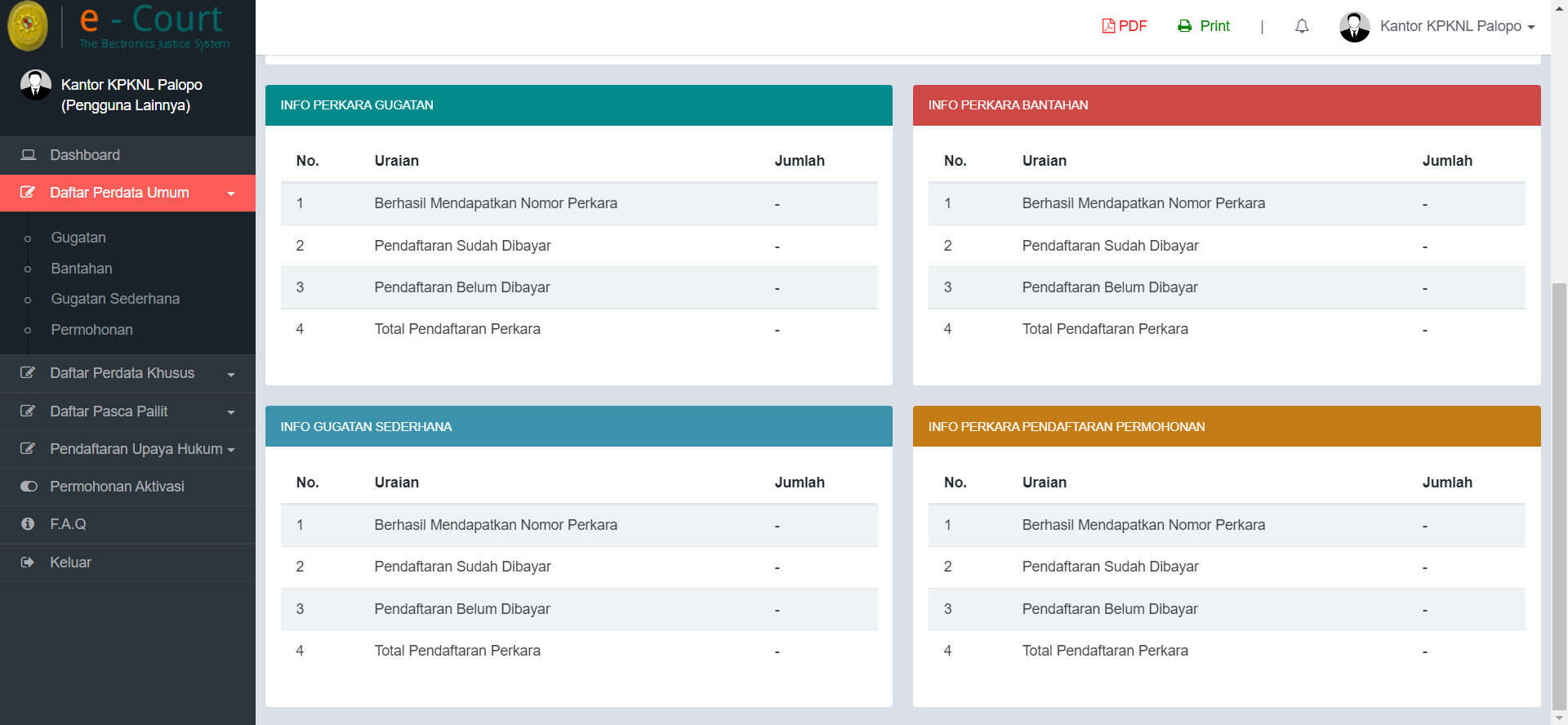The image size is (1568, 725).
Task: Click the Dashboard laptop icon
Action: [x=29, y=155]
